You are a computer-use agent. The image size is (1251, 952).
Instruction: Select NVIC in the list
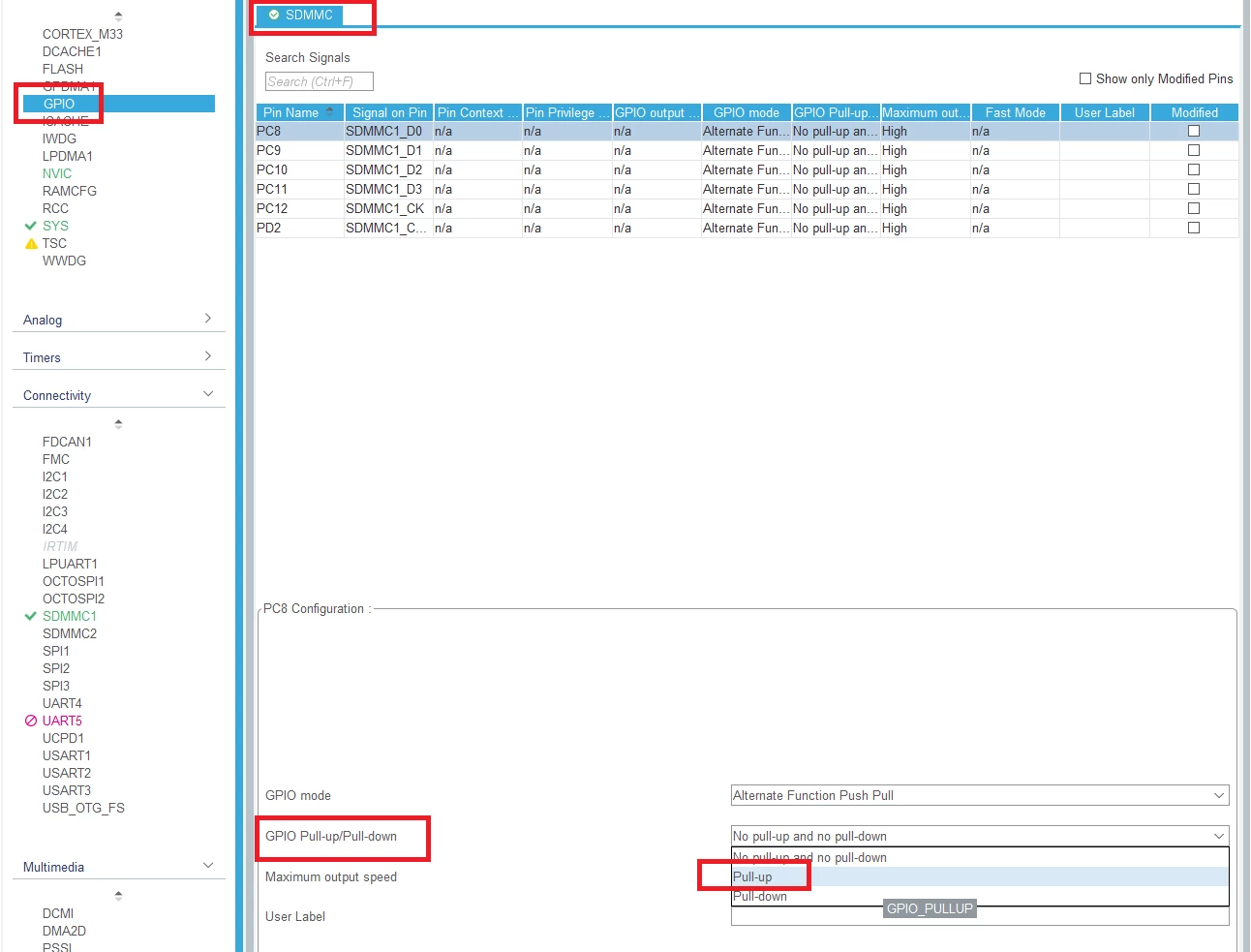coord(57,173)
